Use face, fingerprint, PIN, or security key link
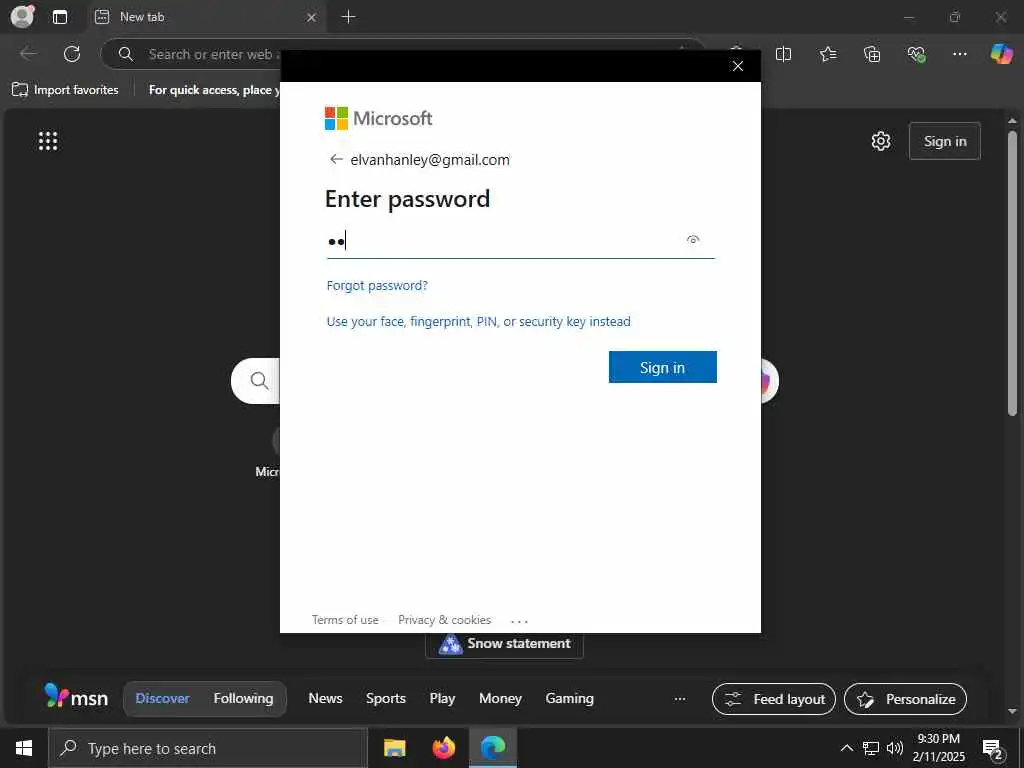Image resolution: width=1024 pixels, height=768 pixels. [x=478, y=321]
